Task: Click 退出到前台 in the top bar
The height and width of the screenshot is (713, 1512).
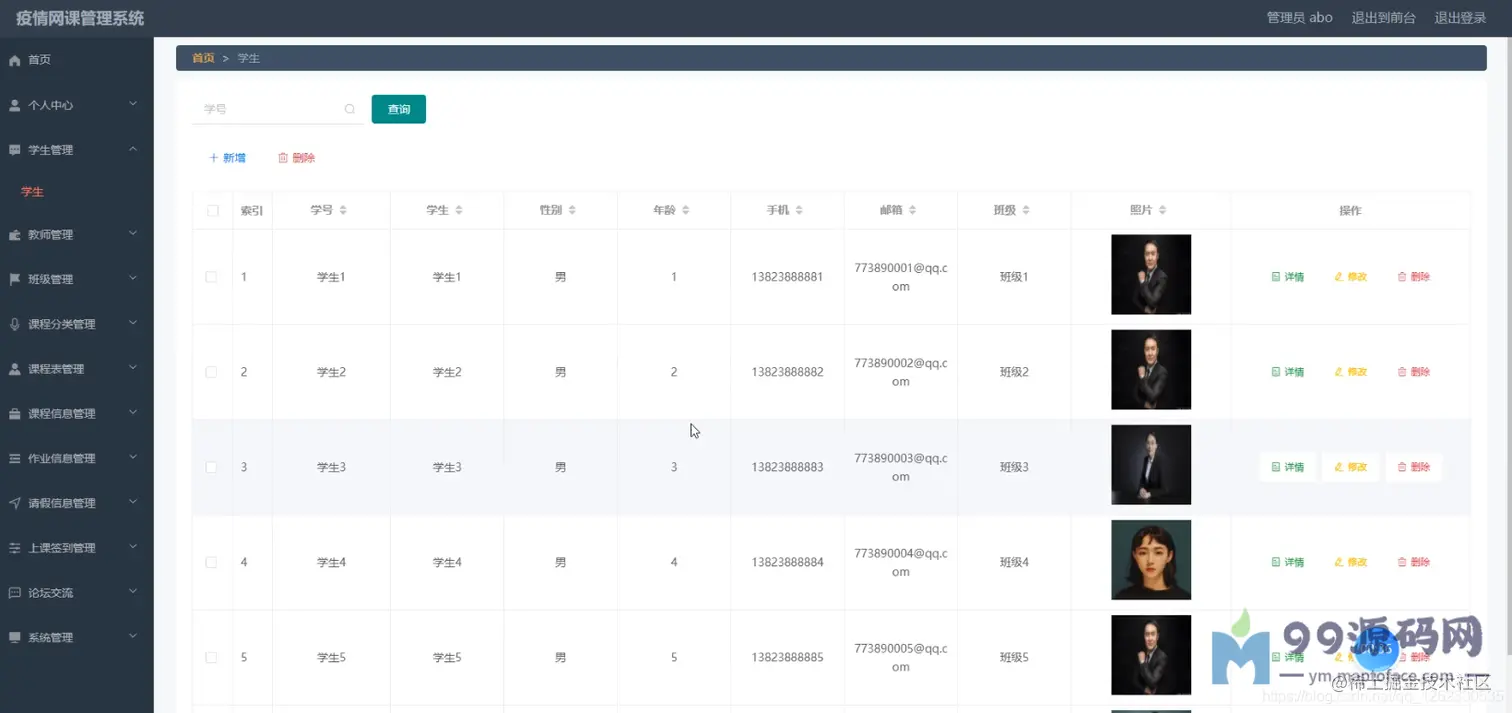Action: [1384, 18]
